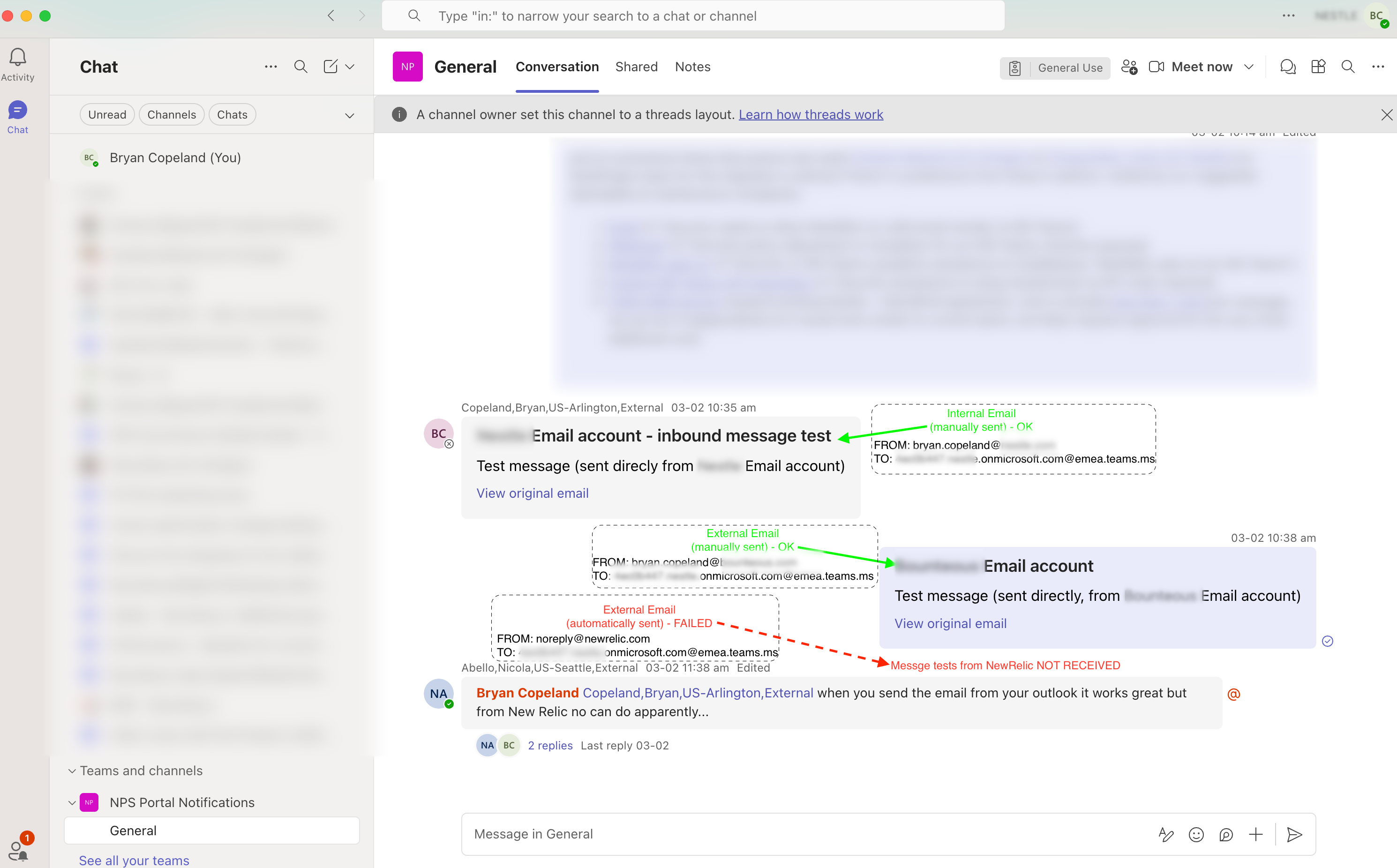Go forward with the right arrow
1397x868 pixels.
(x=361, y=16)
